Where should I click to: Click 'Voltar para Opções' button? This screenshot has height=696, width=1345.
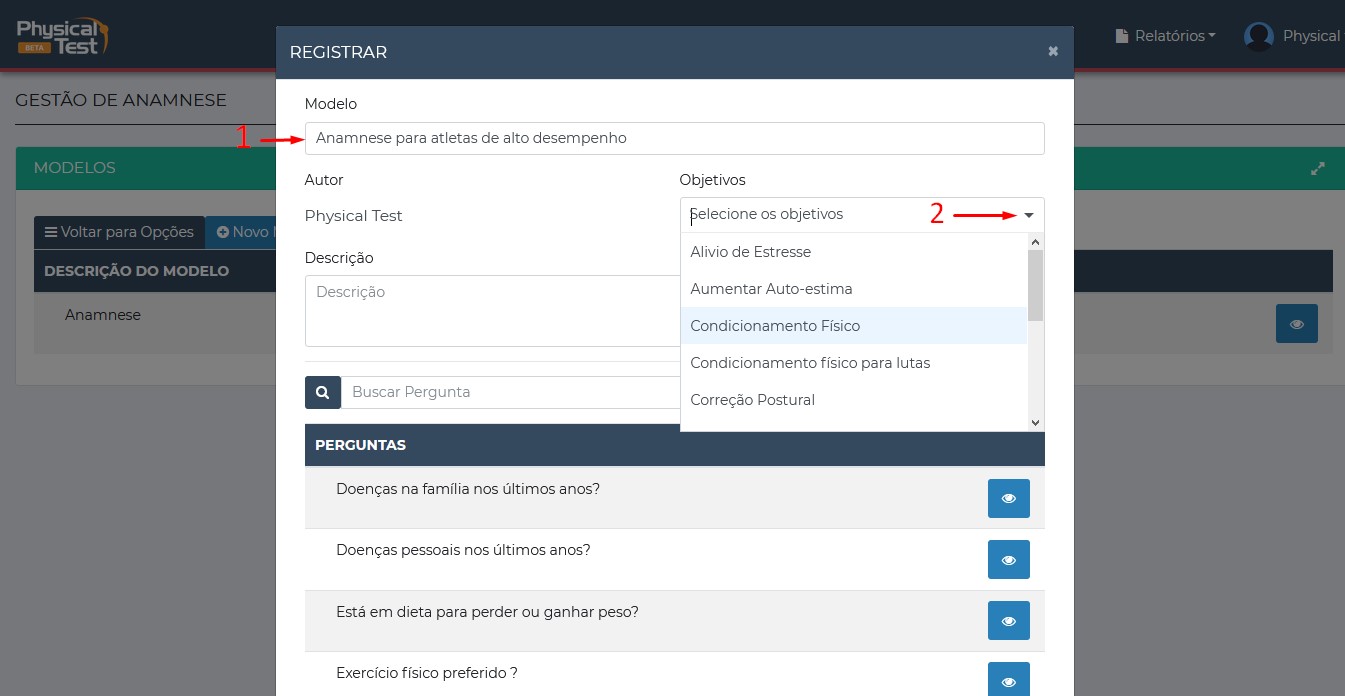[119, 232]
